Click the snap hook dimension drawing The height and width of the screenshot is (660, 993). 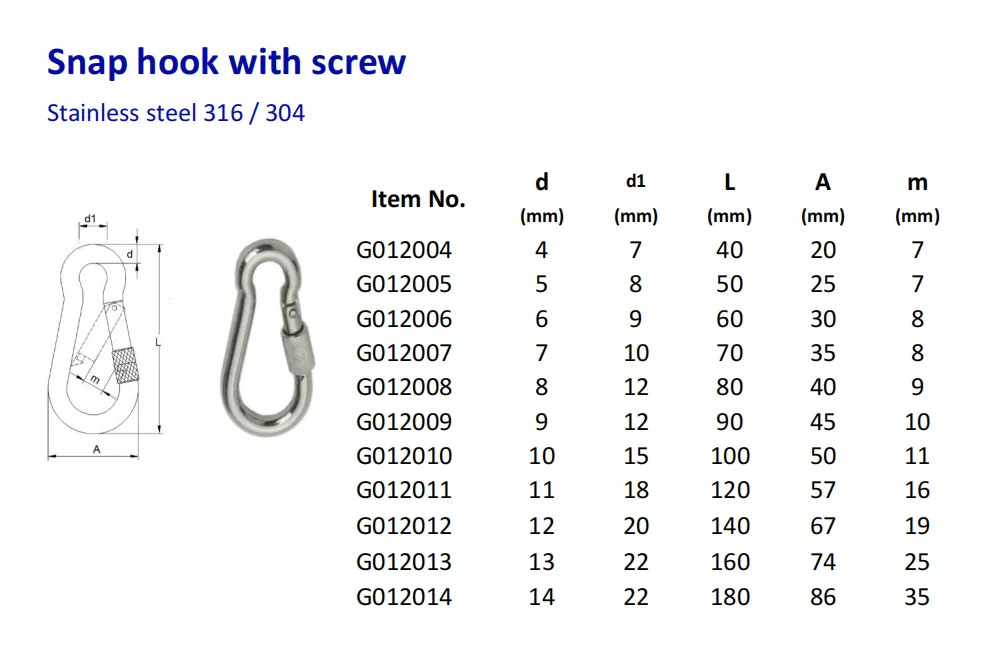point(106,337)
